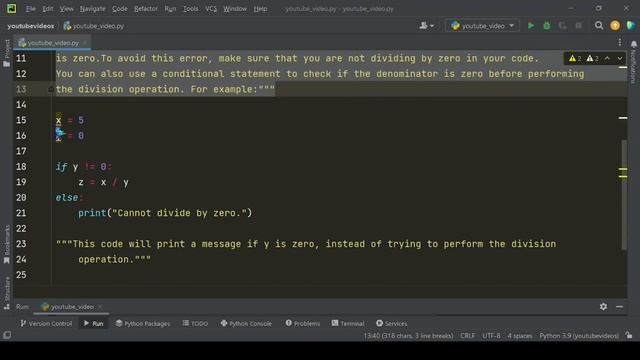
Task: Click cursor position 13:40 in status bar
Action: pos(408,336)
